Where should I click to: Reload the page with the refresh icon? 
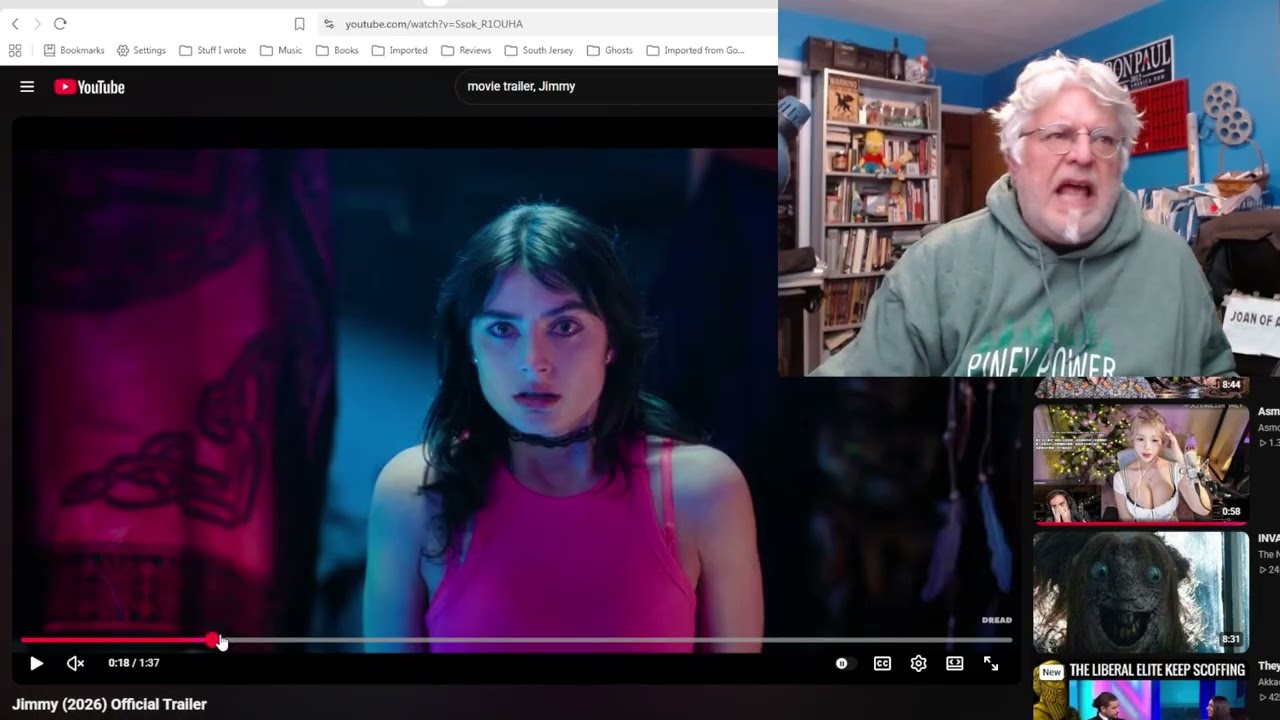coord(60,24)
